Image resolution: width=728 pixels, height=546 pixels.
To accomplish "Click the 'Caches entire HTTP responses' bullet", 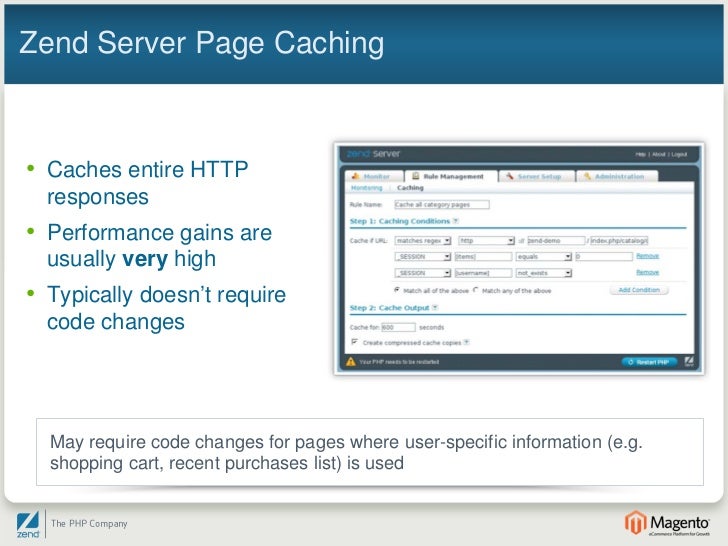I will coord(148,183).
